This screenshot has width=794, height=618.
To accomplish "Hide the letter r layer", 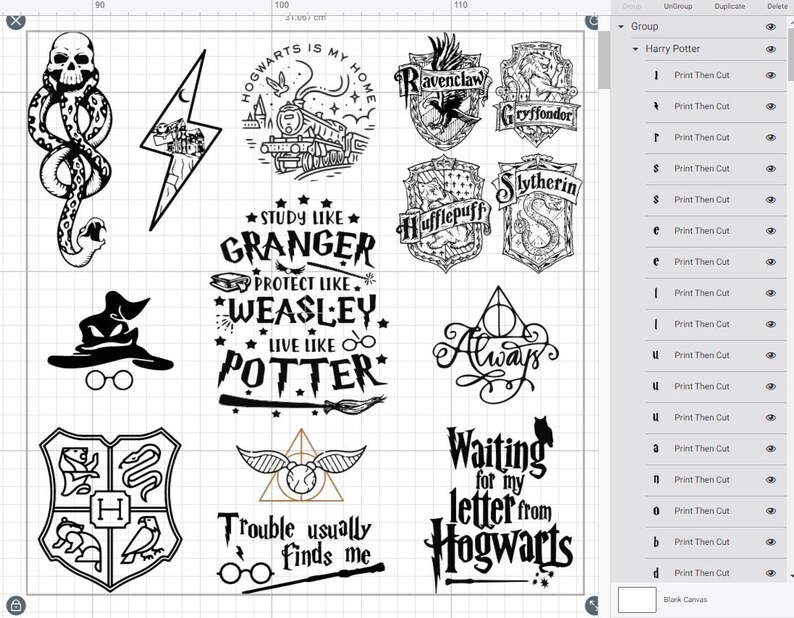I will click(771, 137).
